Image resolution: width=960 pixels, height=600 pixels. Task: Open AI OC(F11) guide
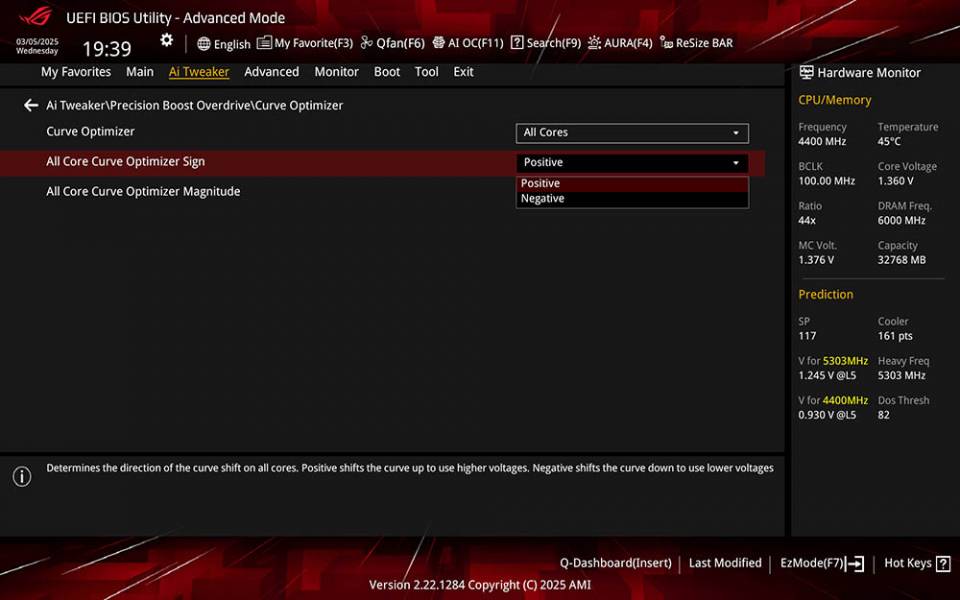(468, 43)
